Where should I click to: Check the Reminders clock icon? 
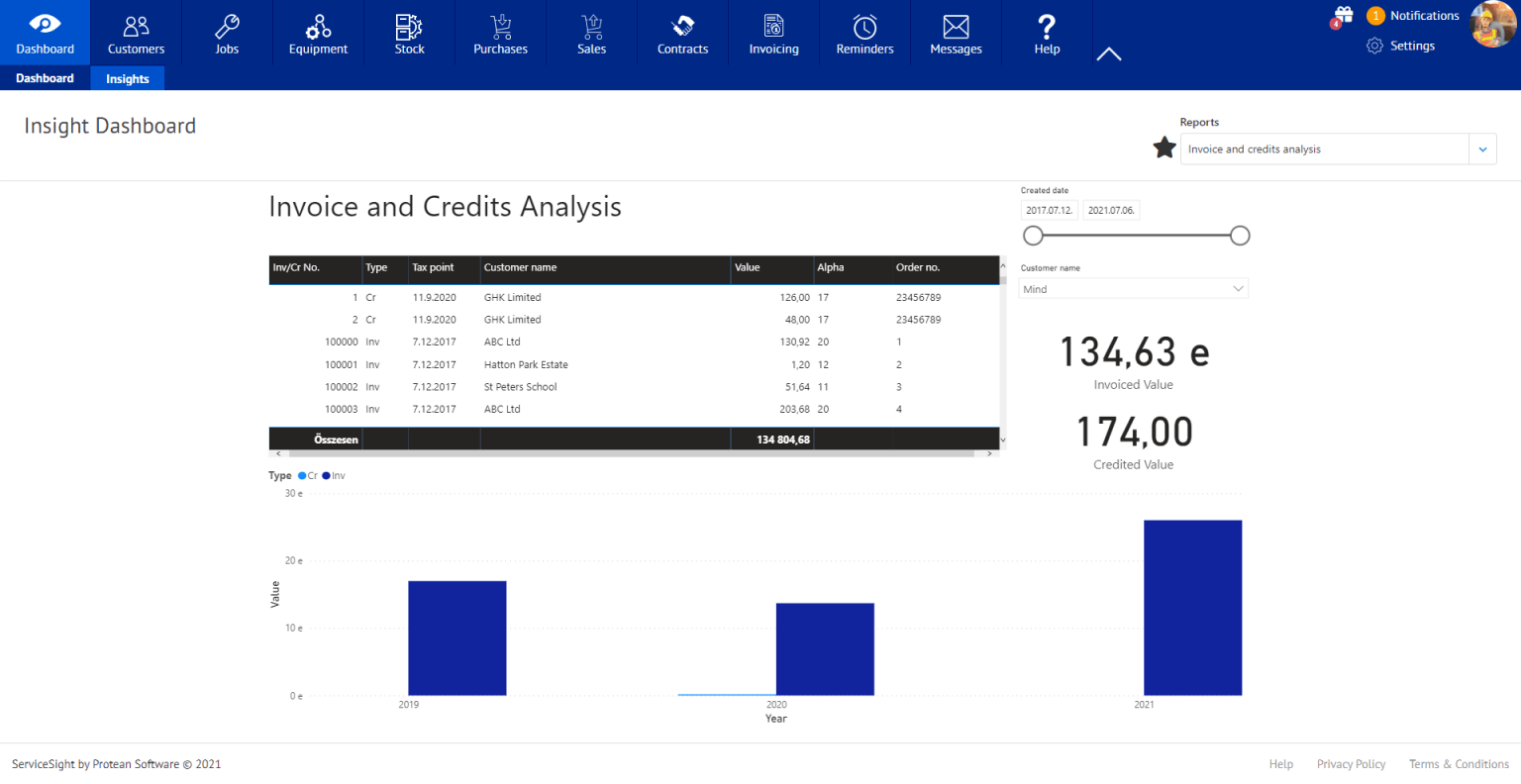[864, 32]
